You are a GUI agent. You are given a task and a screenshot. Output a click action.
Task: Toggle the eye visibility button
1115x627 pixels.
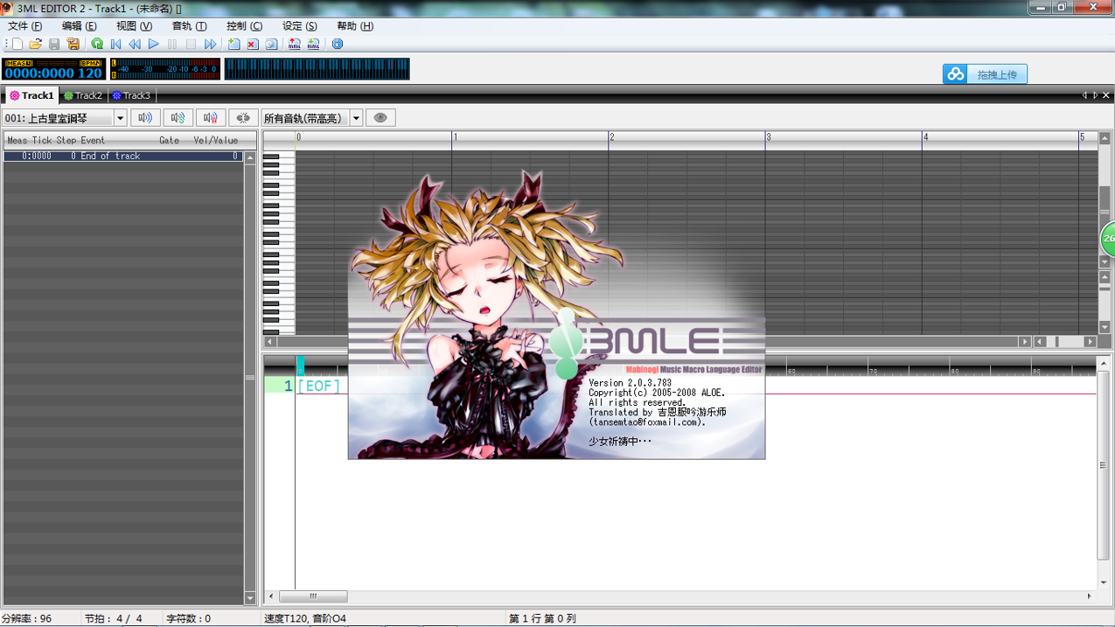(x=380, y=118)
